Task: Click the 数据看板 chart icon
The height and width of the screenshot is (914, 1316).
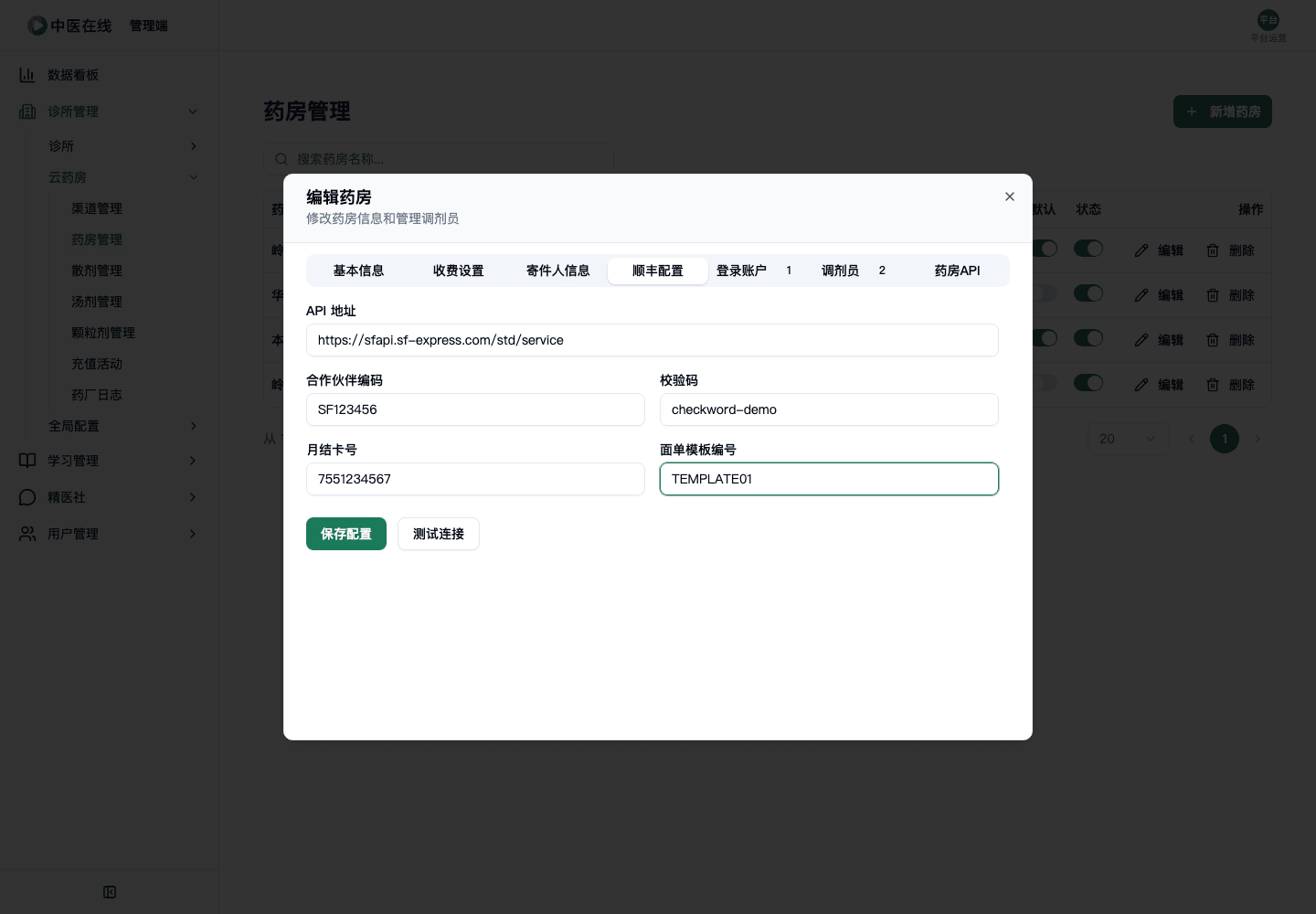Action: point(27,75)
